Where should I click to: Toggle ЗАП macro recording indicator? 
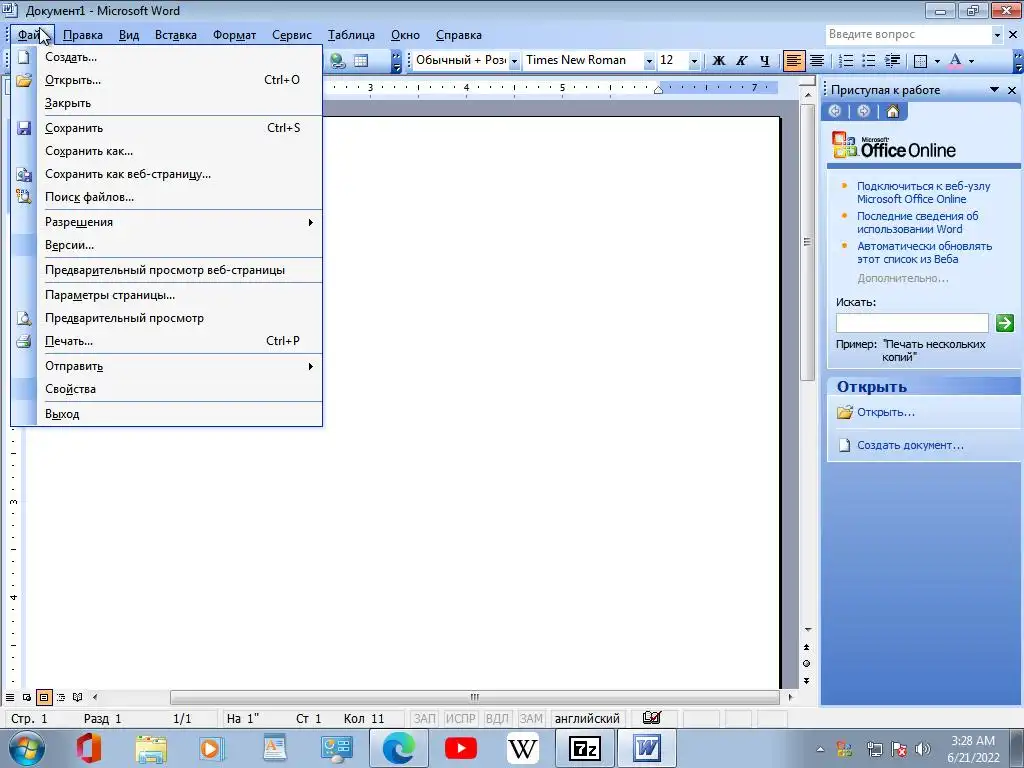[x=424, y=718]
